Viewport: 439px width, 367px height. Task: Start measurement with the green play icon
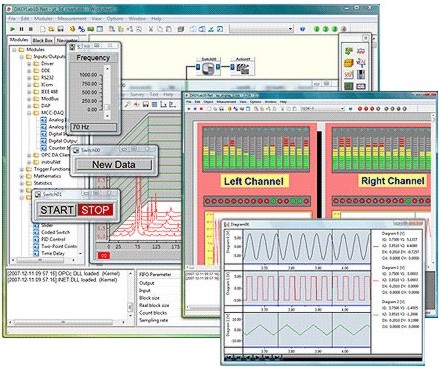pyautogui.click(x=13, y=29)
